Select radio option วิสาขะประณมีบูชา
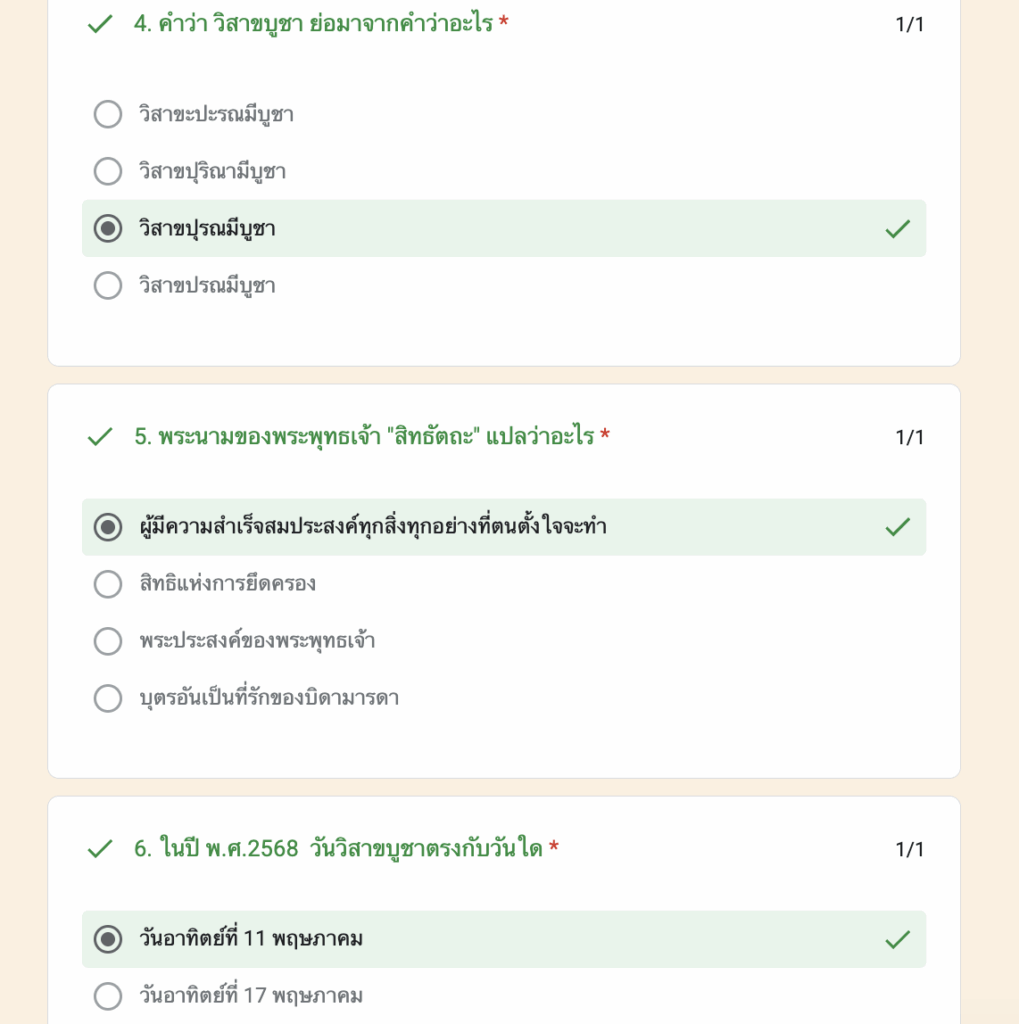 pos(108,114)
